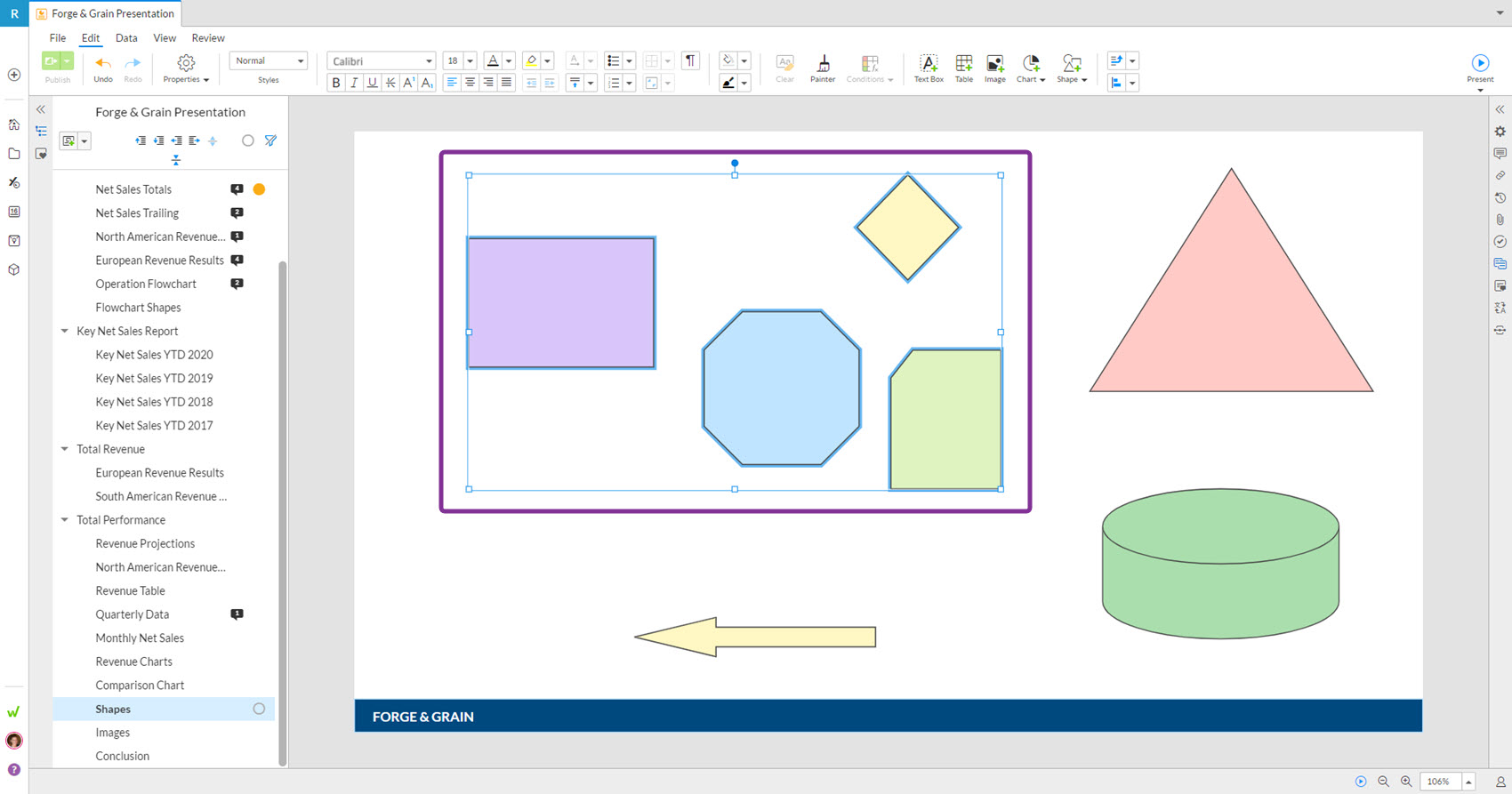Click the paragraph marks (pilcrow) icon

(690, 60)
